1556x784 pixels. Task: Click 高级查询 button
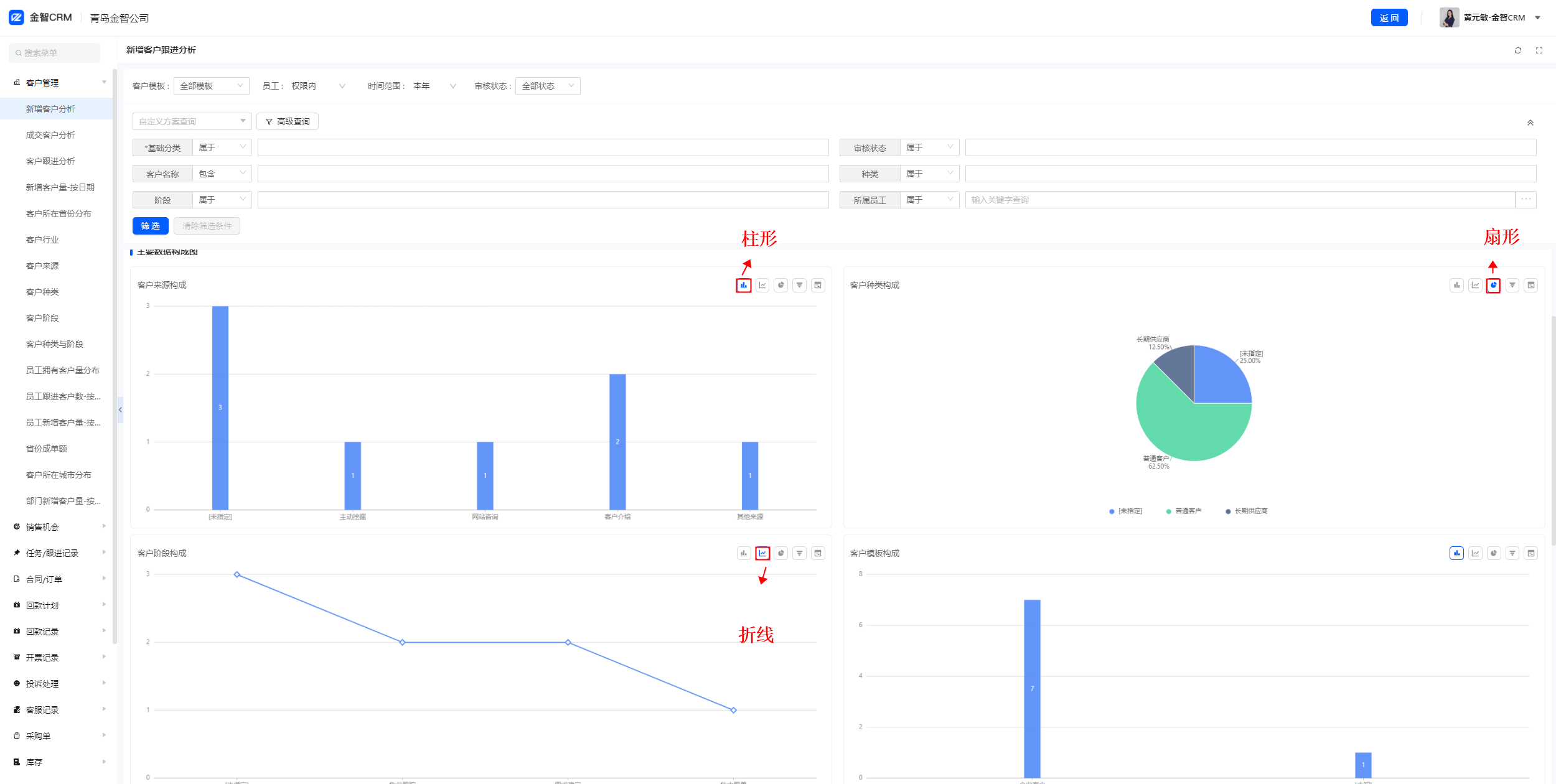(288, 121)
